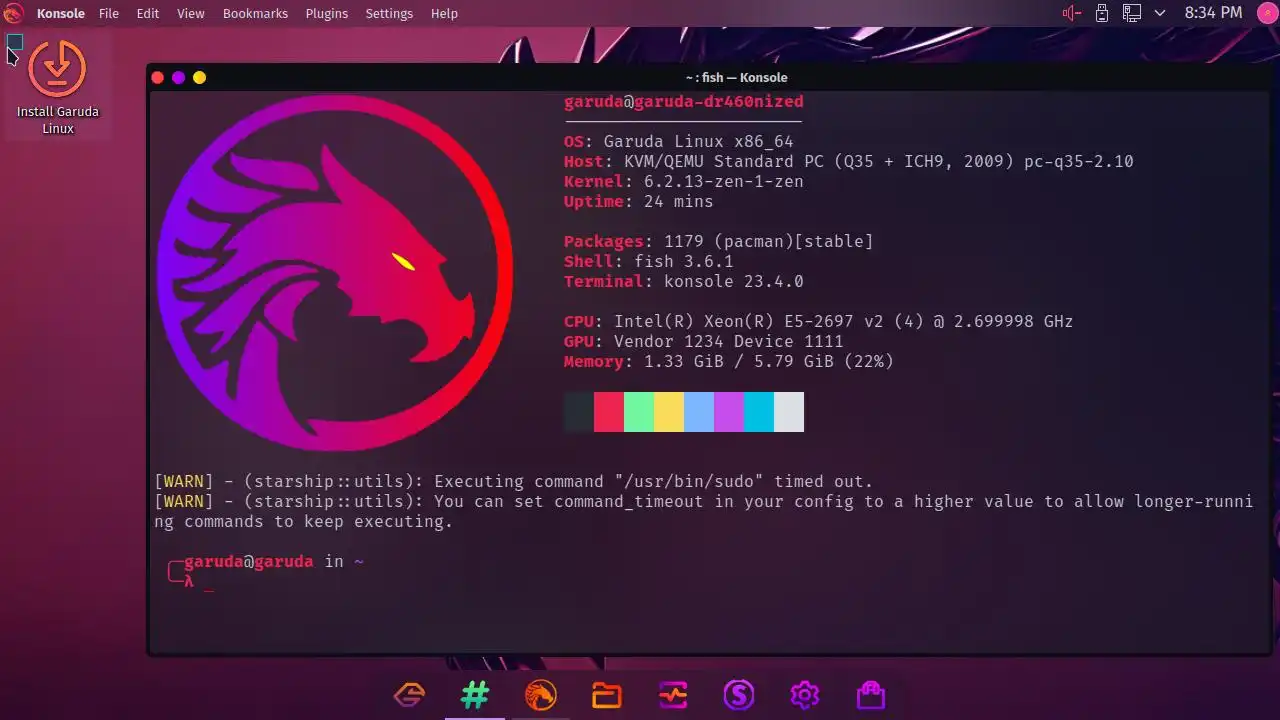Viewport: 1280px width, 720px height.
Task: Click the second WARN line about command_timeout
Action: click(704, 511)
